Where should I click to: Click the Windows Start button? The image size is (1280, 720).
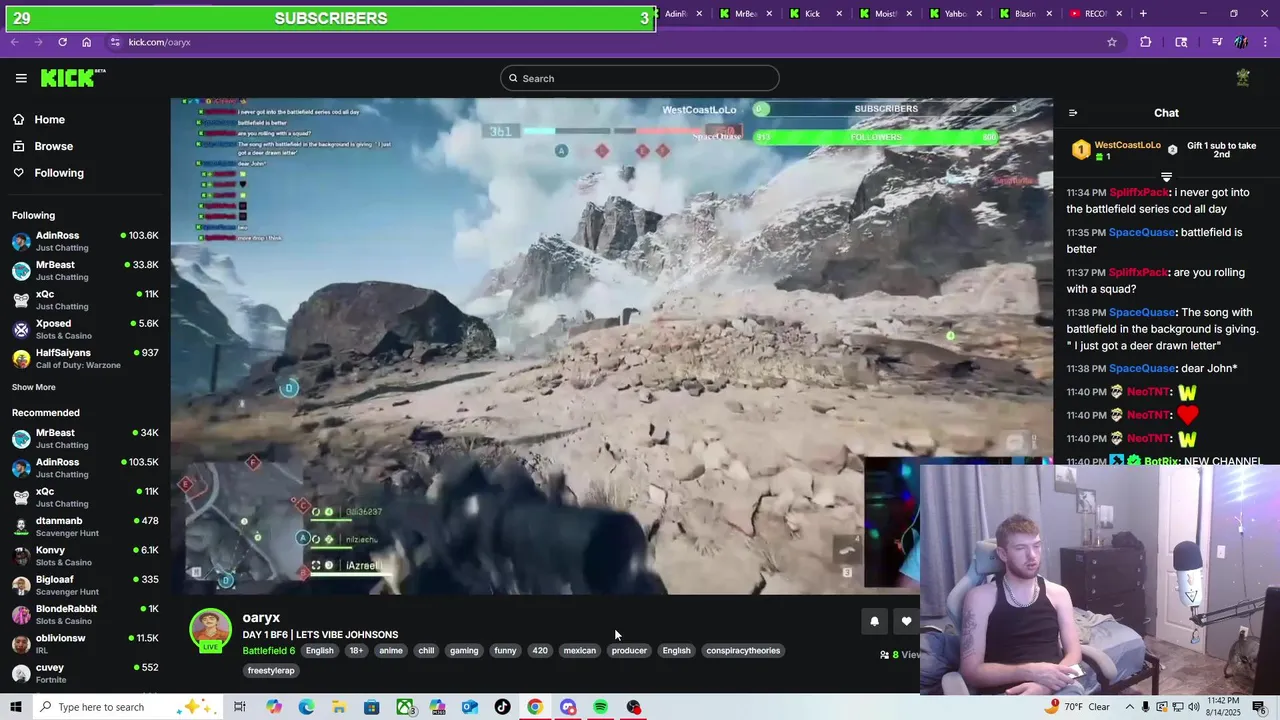15,707
